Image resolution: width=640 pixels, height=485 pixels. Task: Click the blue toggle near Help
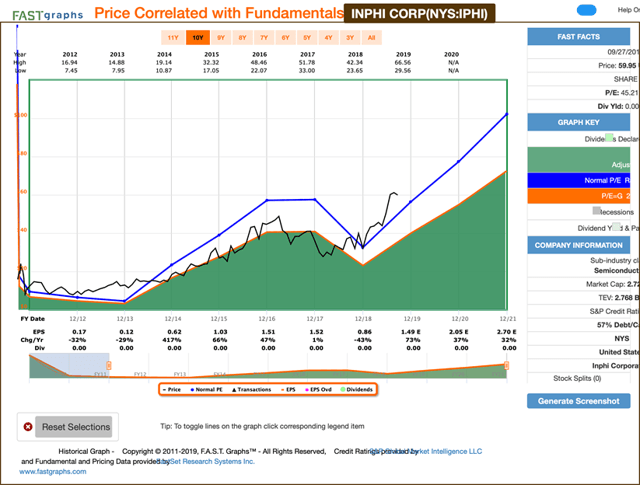pyautogui.click(x=587, y=10)
